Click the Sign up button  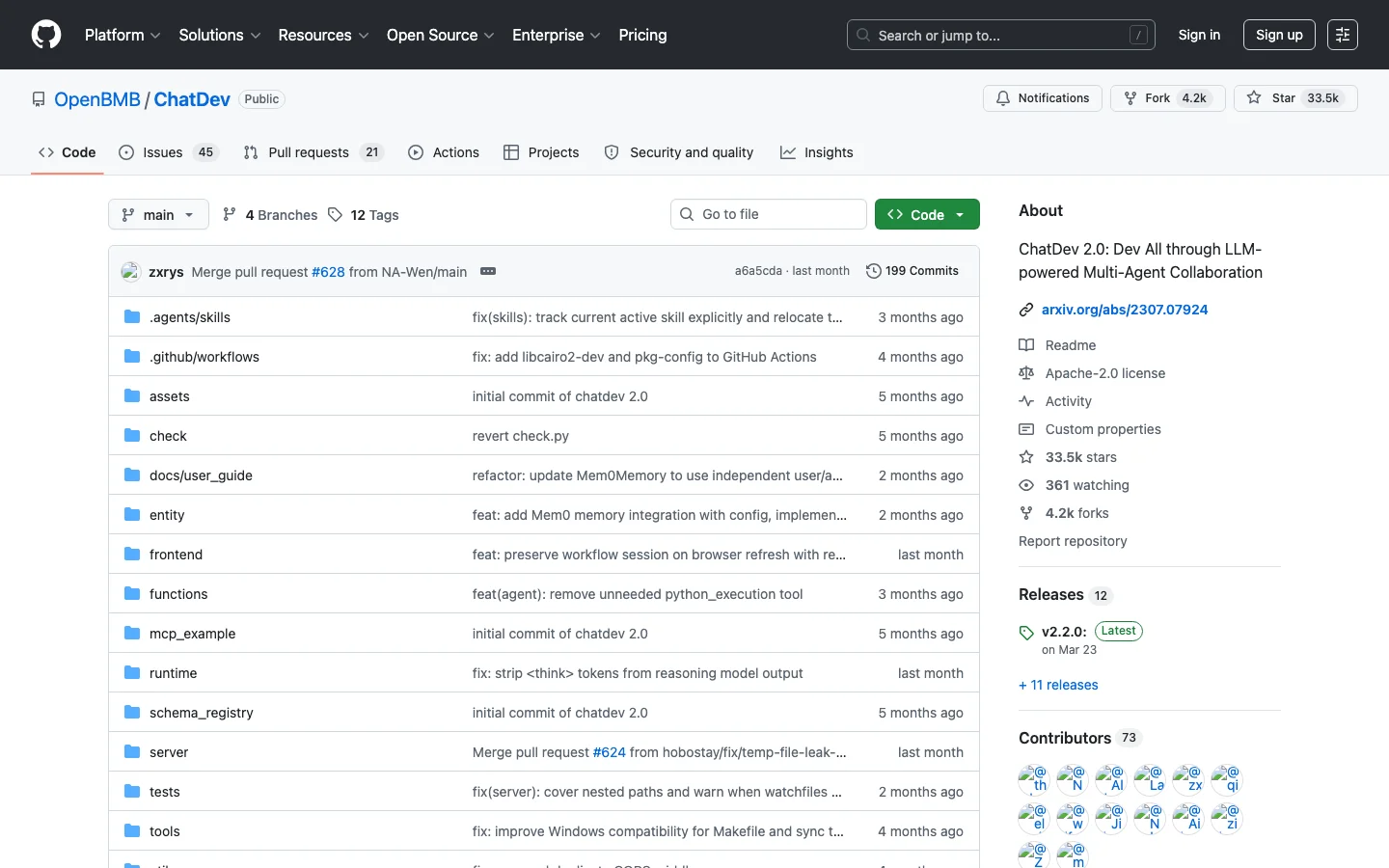[1279, 35]
